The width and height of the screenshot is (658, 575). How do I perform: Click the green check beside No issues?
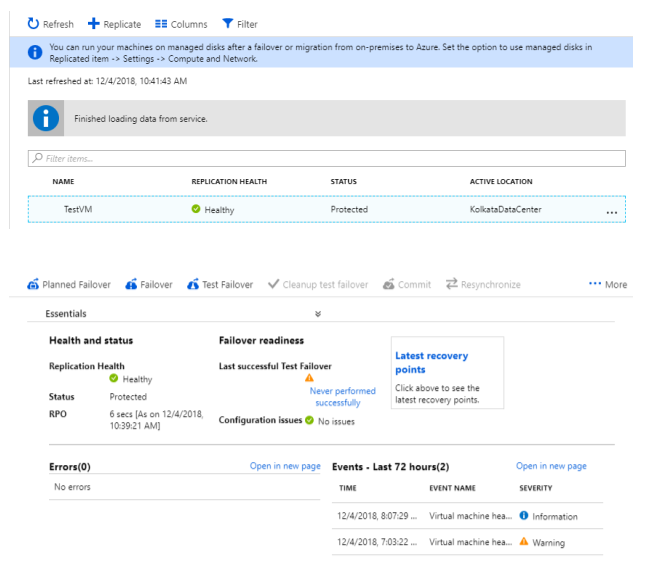click(x=309, y=420)
